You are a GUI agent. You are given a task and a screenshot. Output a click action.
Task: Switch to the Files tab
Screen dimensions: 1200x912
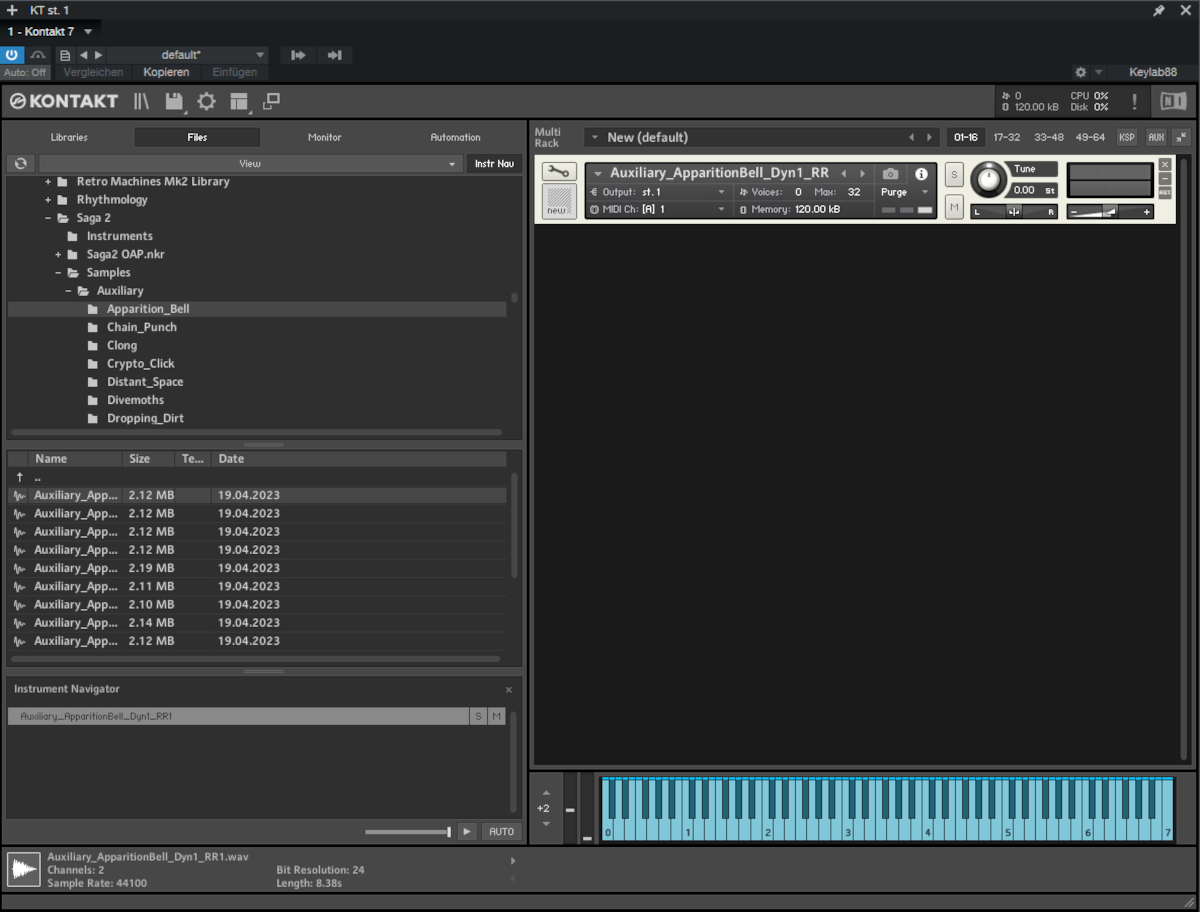(197, 137)
